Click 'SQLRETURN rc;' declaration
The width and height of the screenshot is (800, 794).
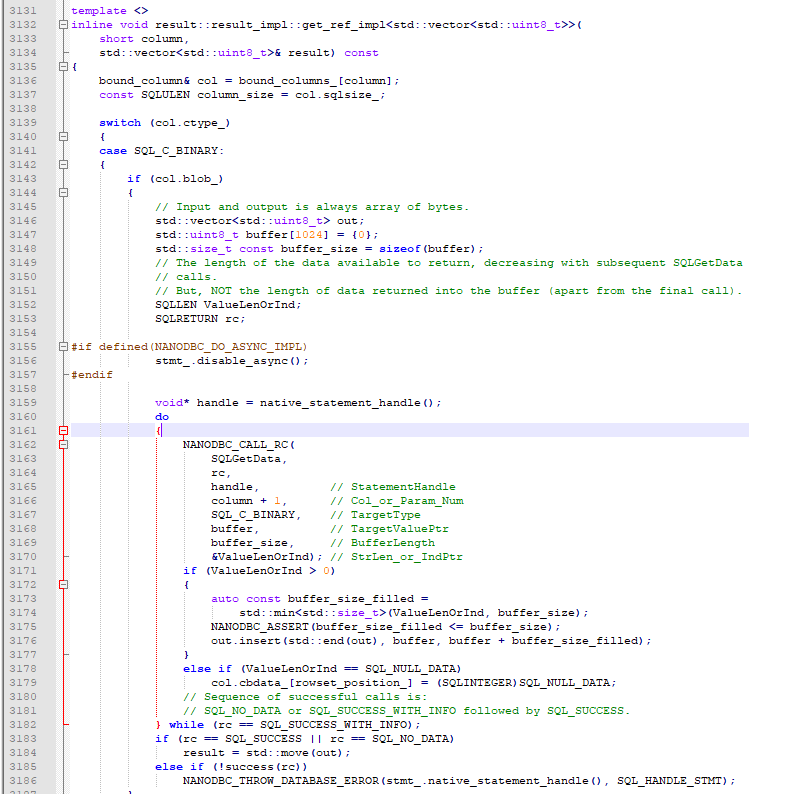(200, 318)
